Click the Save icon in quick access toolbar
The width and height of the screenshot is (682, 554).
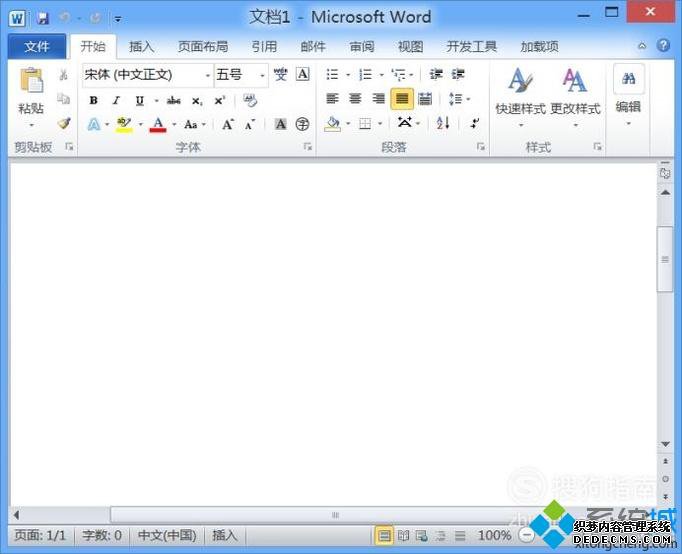(x=43, y=18)
